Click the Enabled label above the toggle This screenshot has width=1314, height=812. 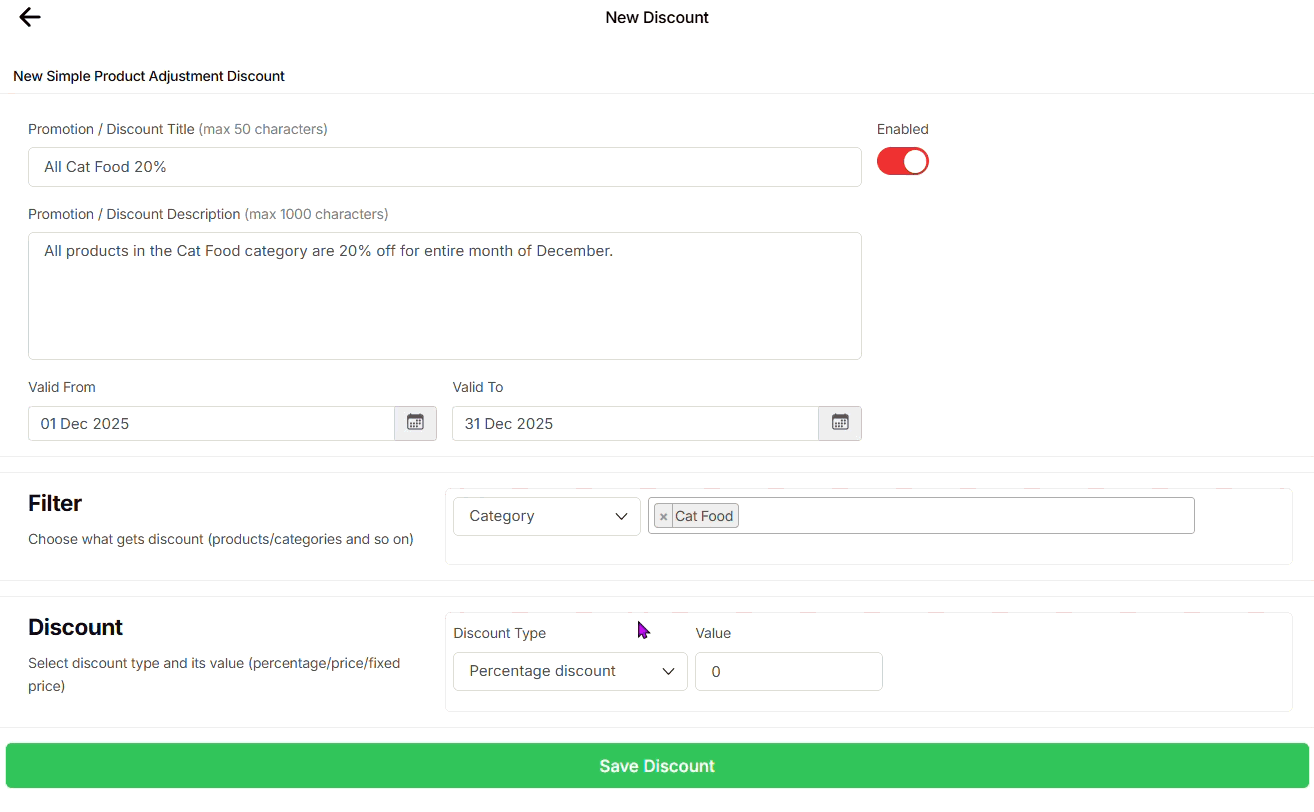pyautogui.click(x=902, y=129)
